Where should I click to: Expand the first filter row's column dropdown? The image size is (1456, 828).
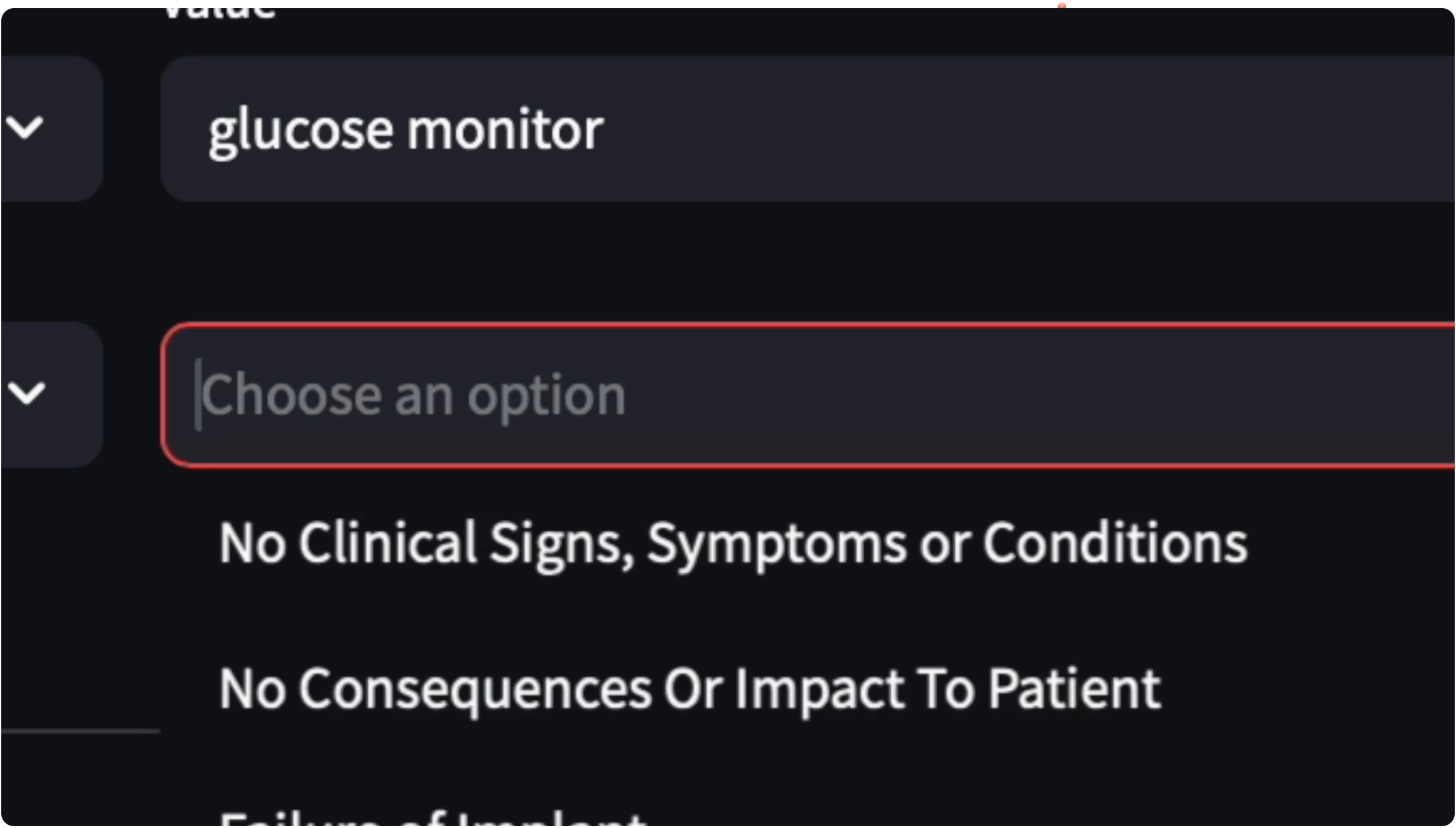[52, 129]
